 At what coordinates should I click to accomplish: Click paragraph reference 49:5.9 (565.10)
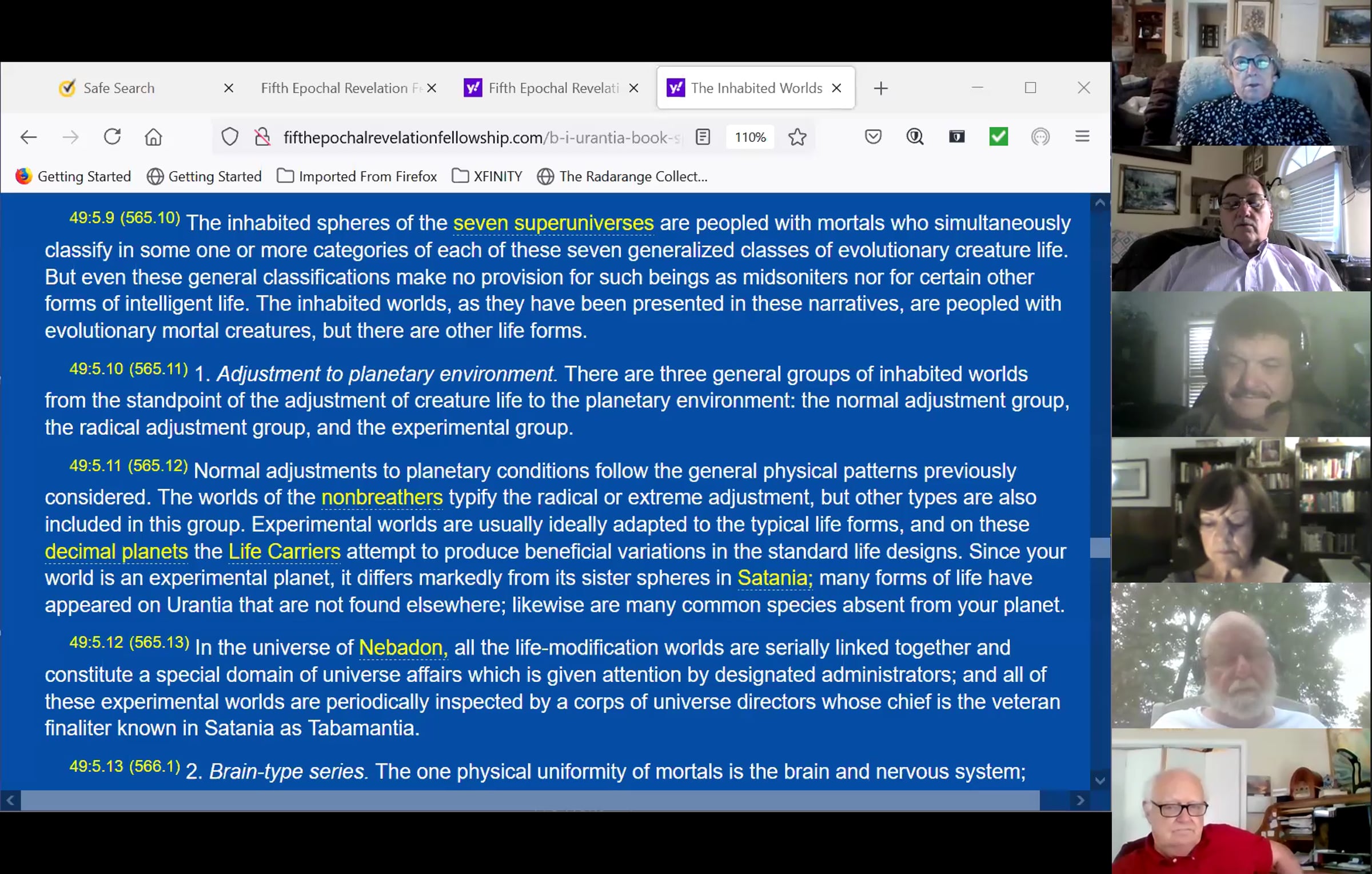[x=125, y=218]
